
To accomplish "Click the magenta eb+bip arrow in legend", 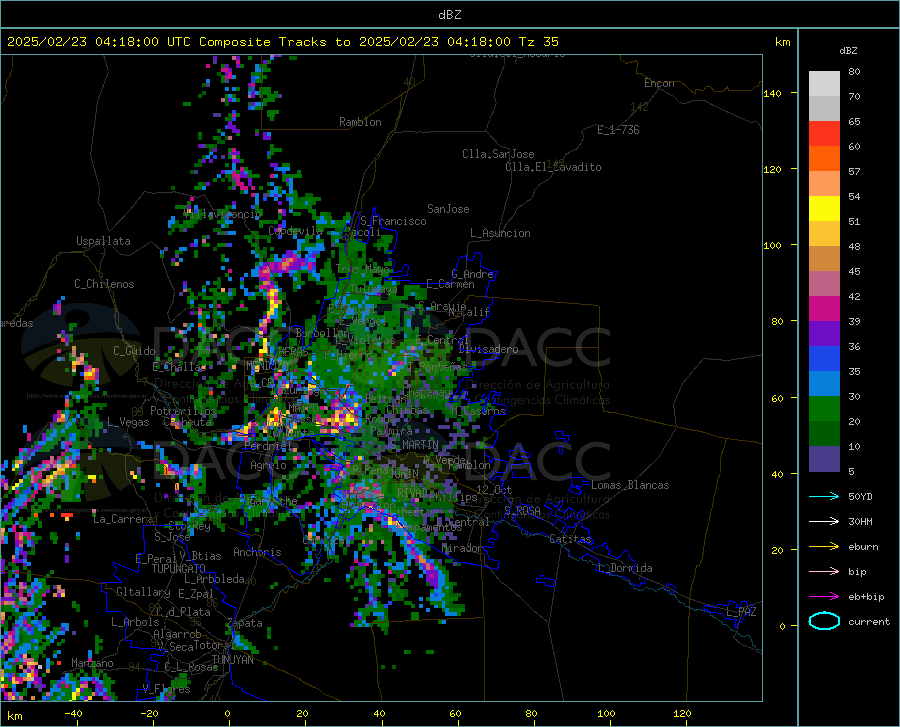I will 824,597.
